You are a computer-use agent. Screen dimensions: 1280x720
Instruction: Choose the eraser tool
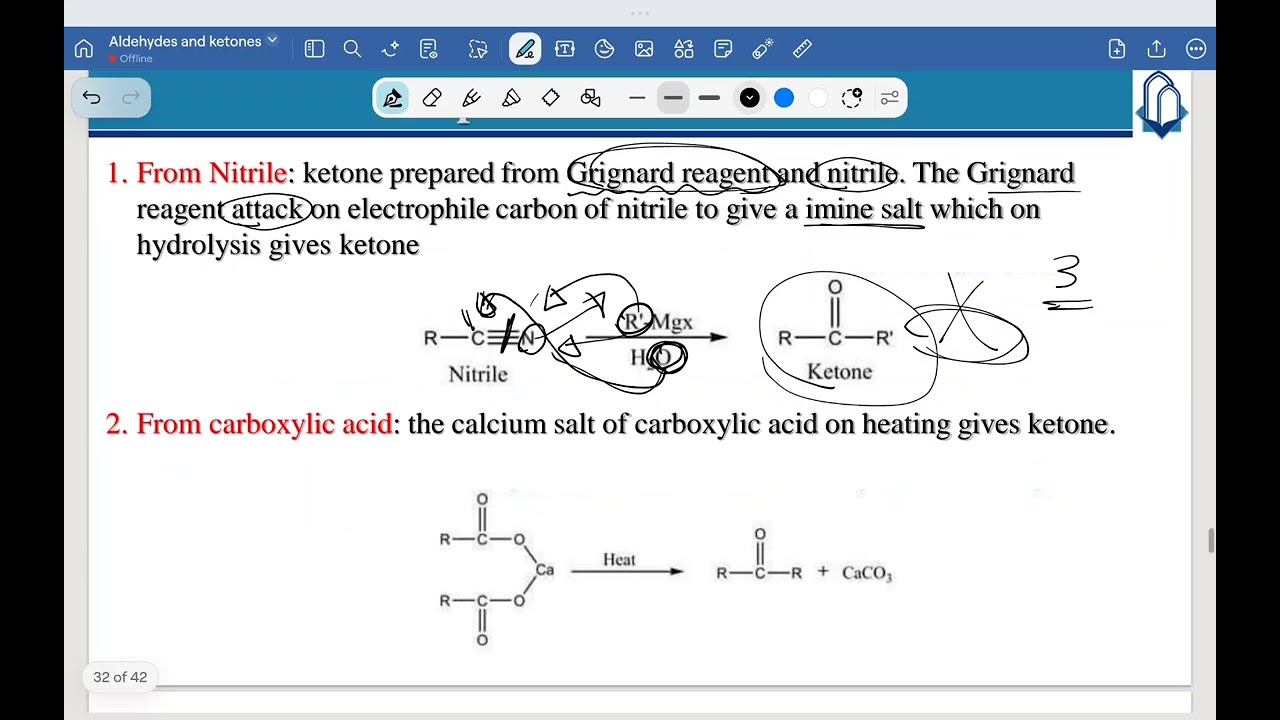tap(432, 98)
